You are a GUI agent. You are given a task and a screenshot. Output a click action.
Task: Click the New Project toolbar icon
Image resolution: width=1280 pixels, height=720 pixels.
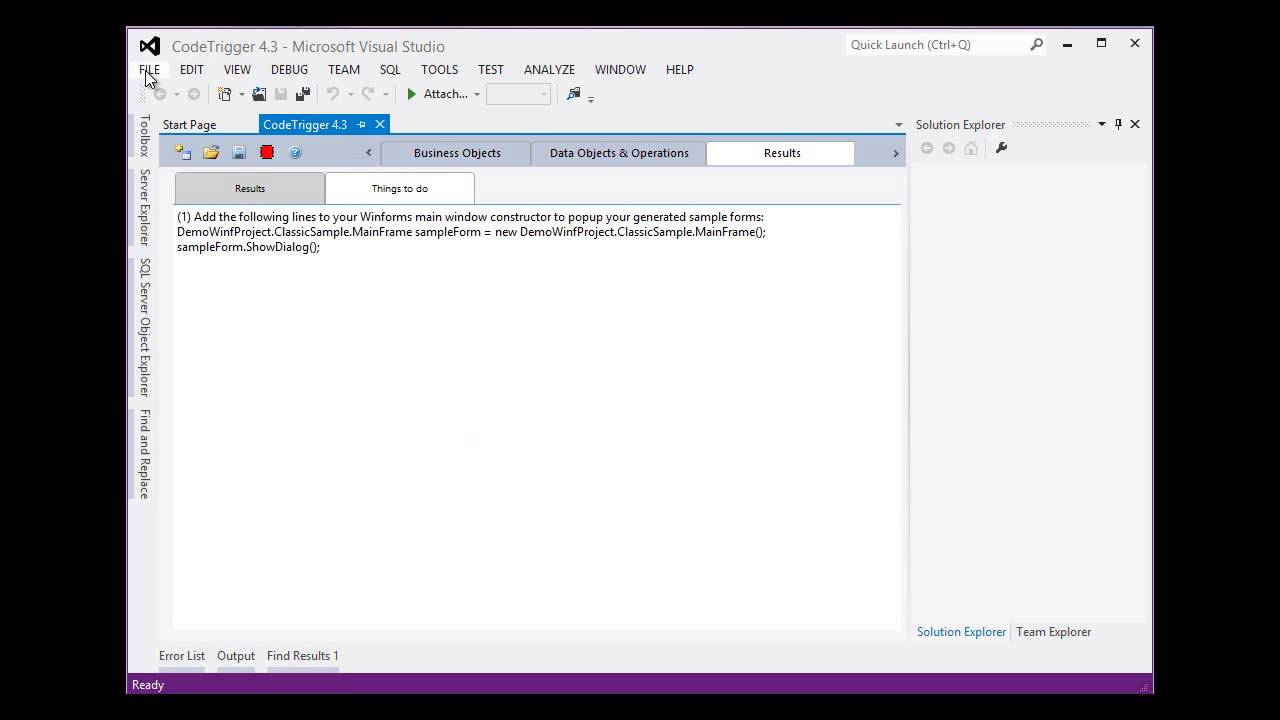click(x=225, y=94)
